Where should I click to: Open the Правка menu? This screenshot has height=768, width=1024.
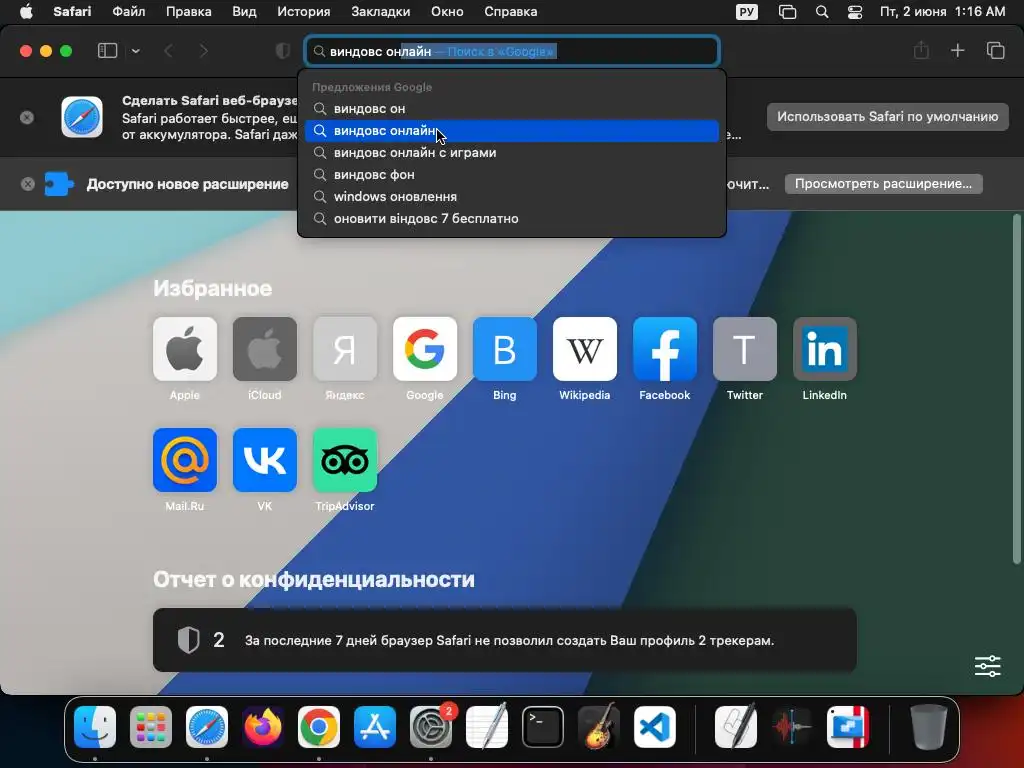click(x=188, y=12)
